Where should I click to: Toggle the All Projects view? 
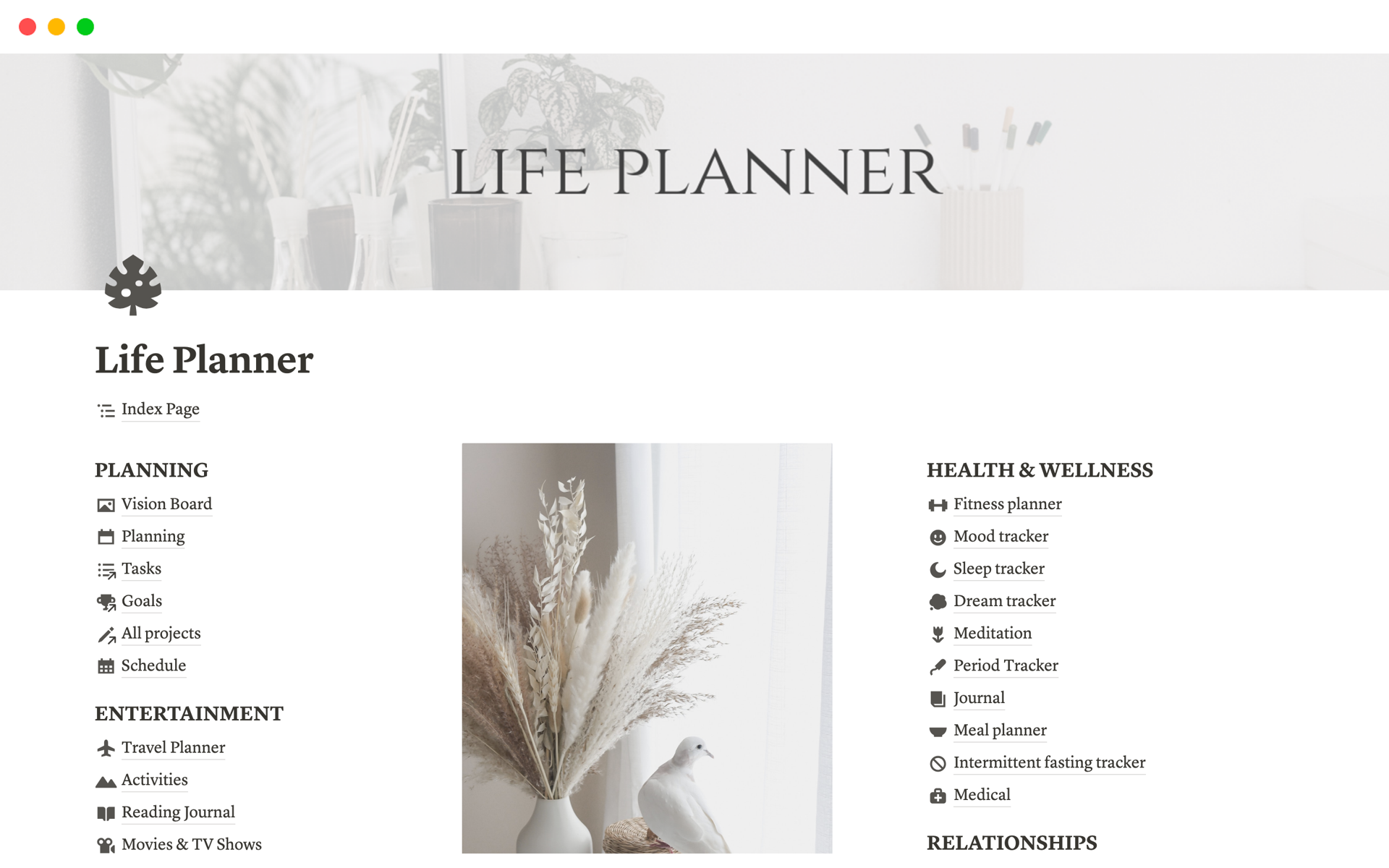(x=161, y=632)
